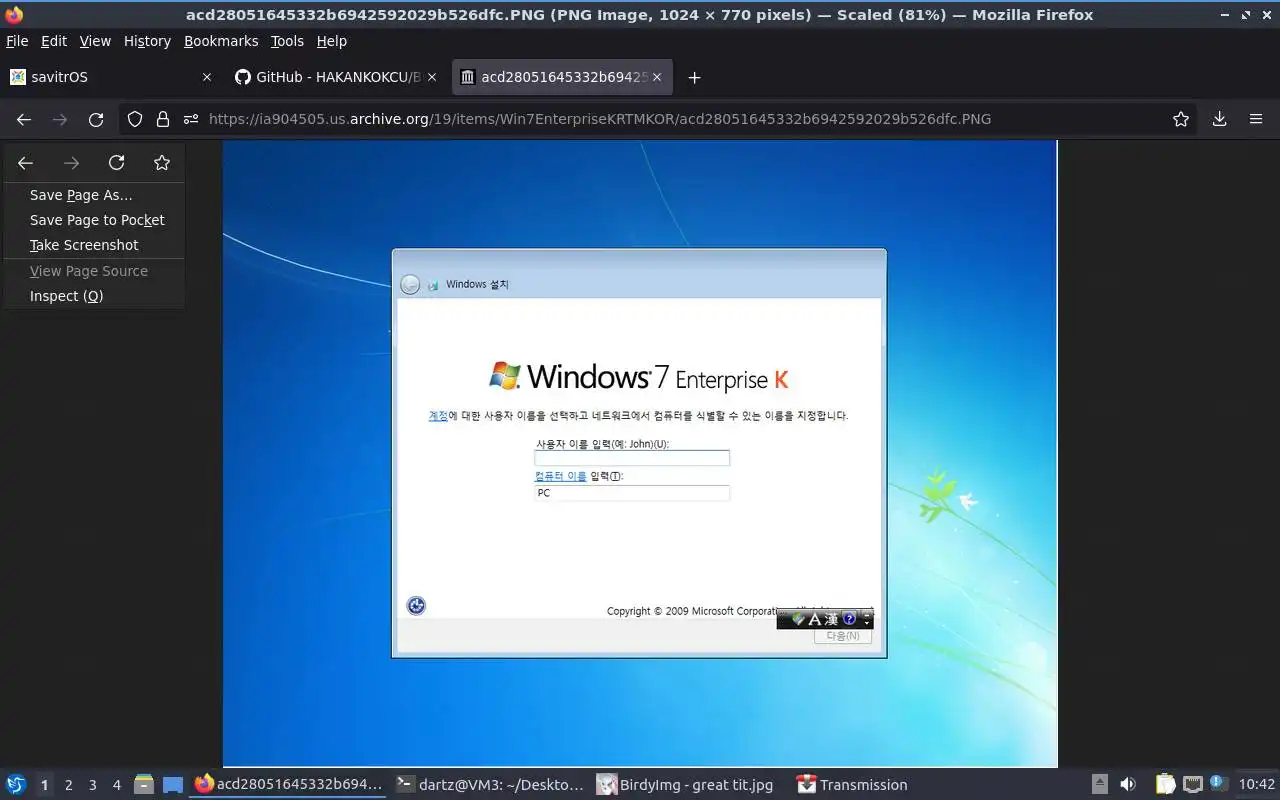Choose Save Page As... from the context menu
The height and width of the screenshot is (800, 1280).
pyautogui.click(x=94, y=195)
